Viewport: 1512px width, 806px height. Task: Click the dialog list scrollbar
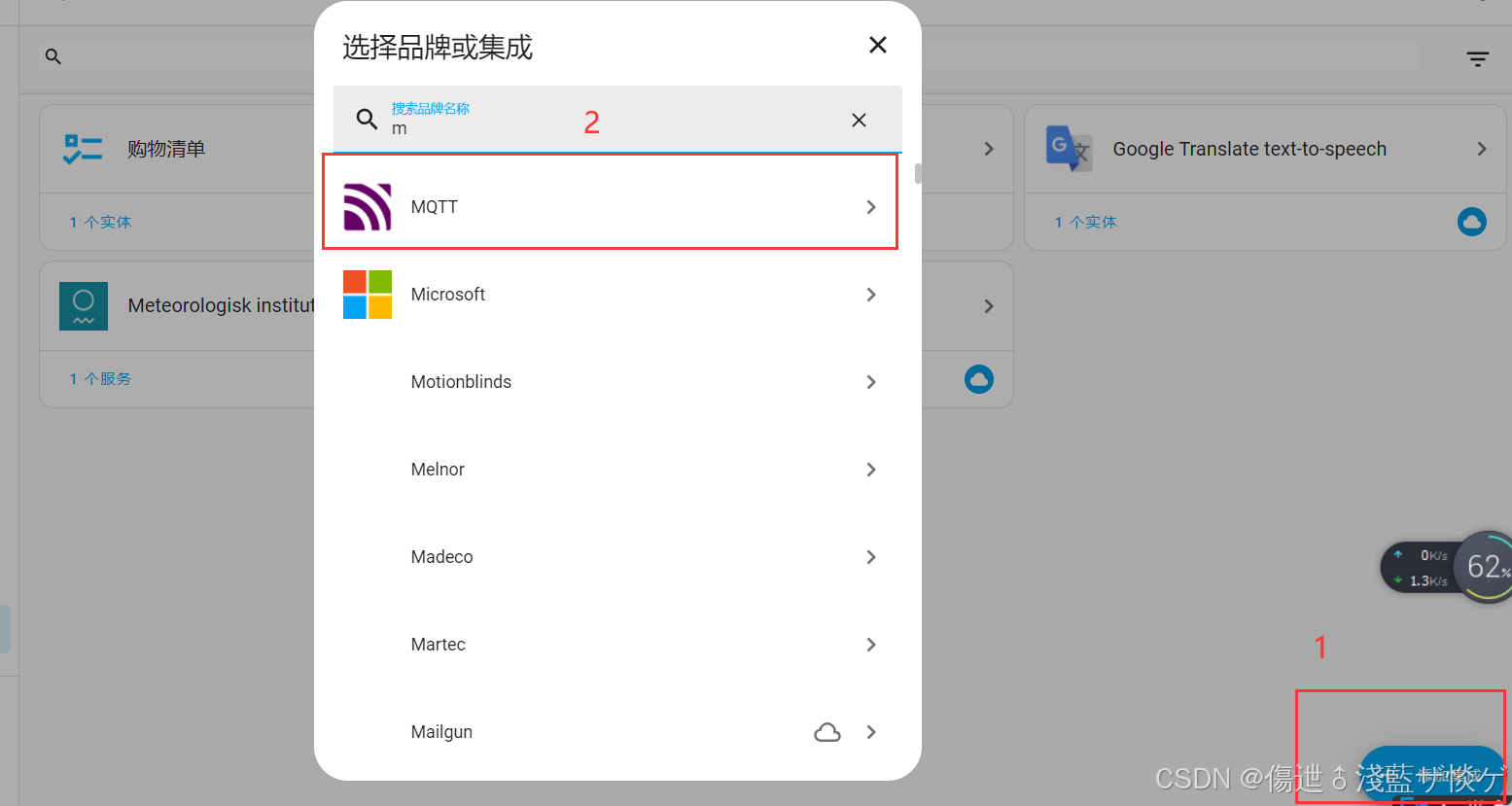tap(918, 174)
